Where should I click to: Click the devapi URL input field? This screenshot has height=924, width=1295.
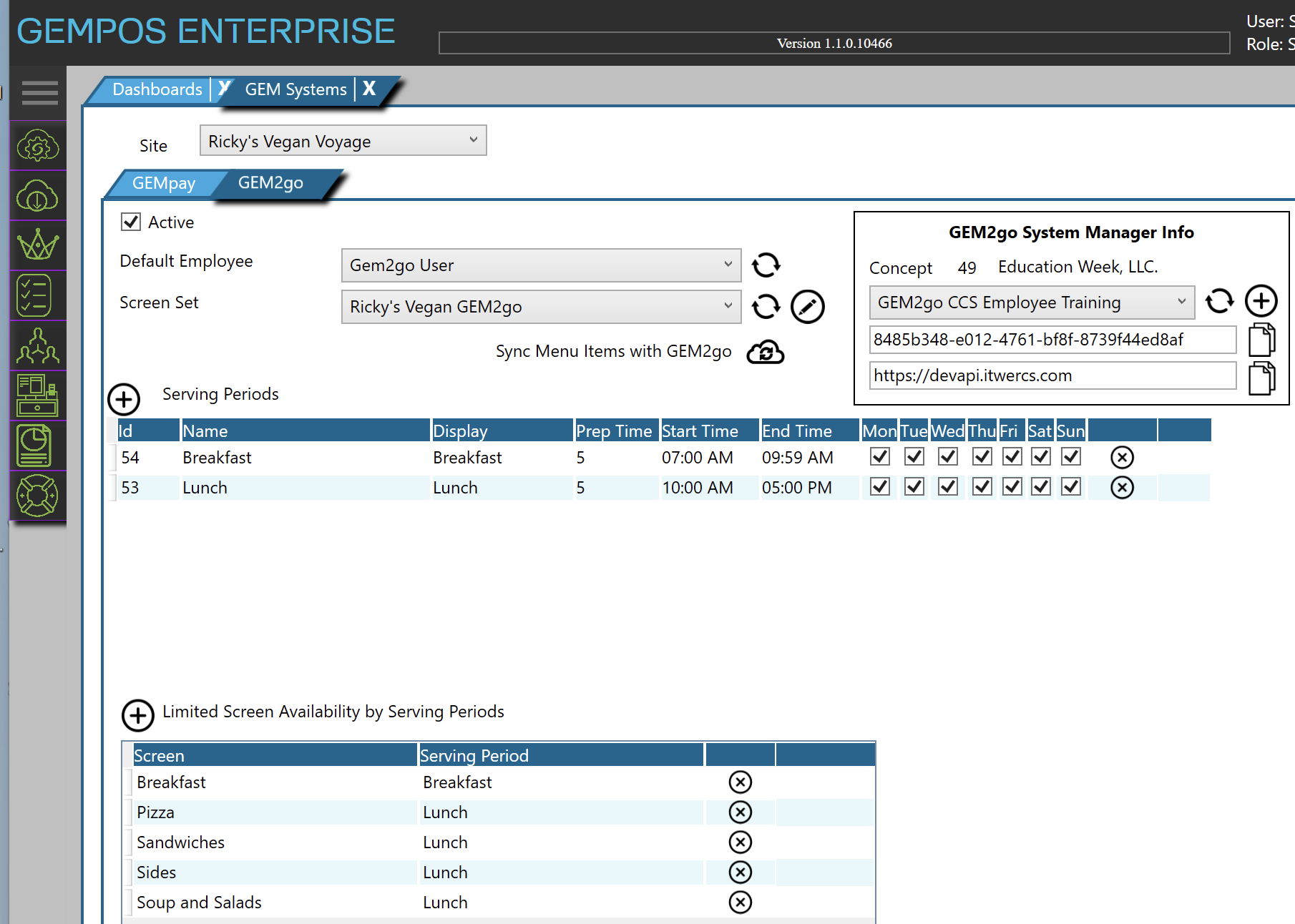(x=1052, y=375)
